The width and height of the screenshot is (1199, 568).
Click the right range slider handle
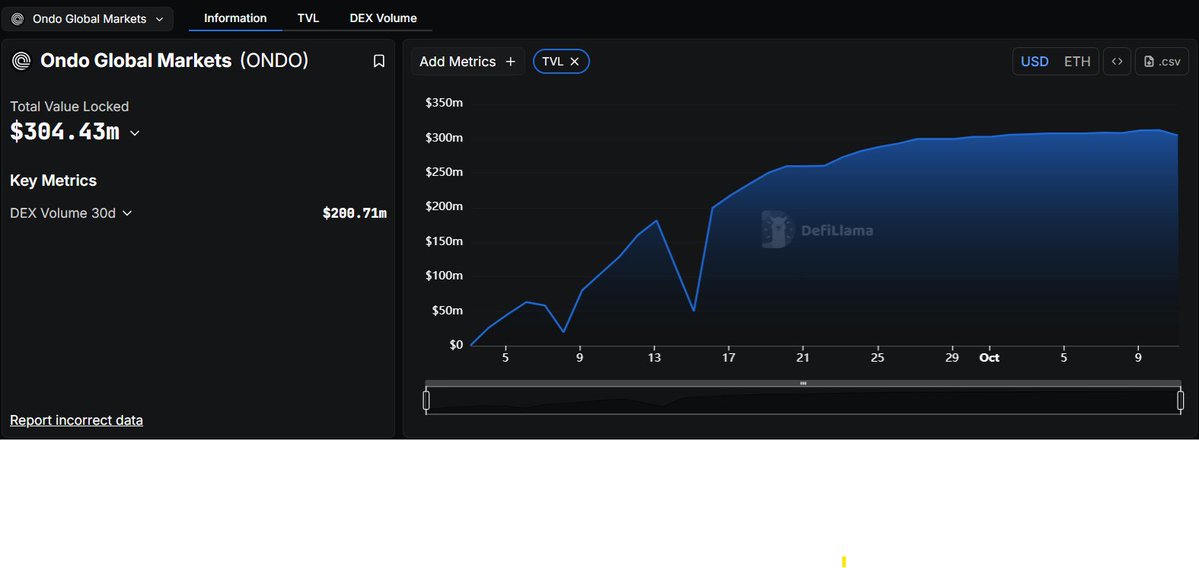(x=1180, y=400)
